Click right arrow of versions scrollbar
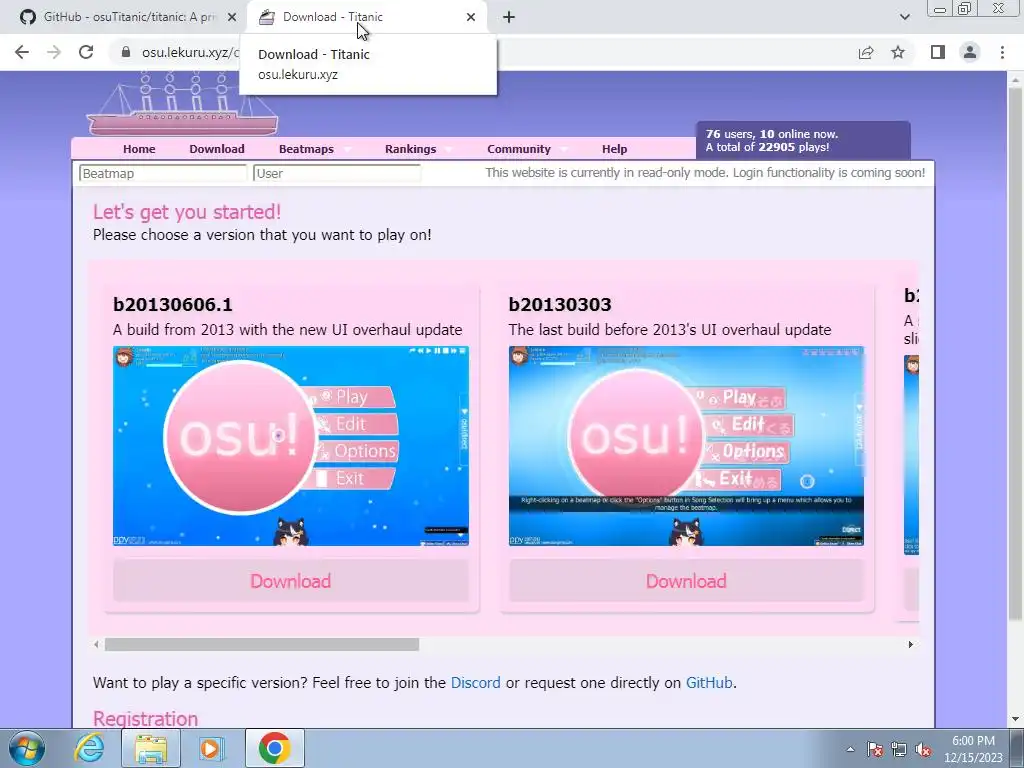The image size is (1024, 768). coord(910,645)
